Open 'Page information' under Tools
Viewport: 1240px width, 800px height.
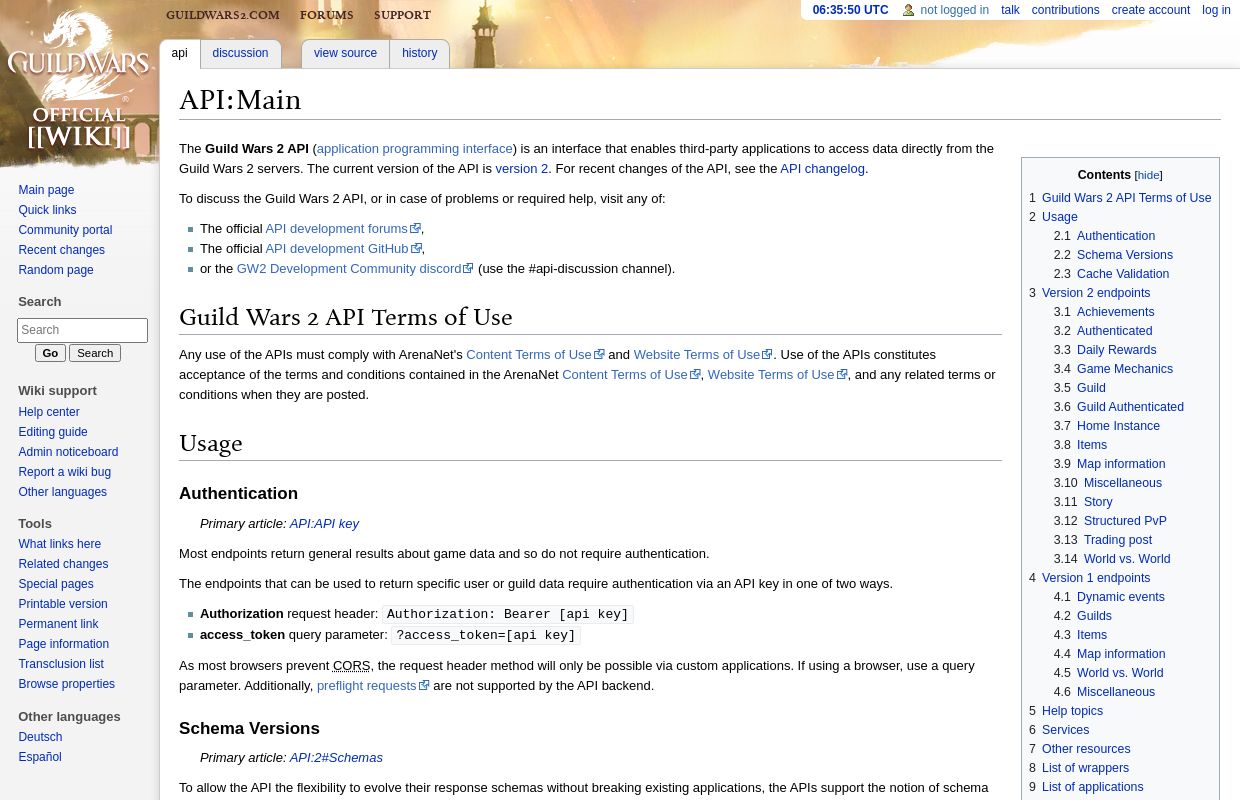pyautogui.click(x=63, y=644)
